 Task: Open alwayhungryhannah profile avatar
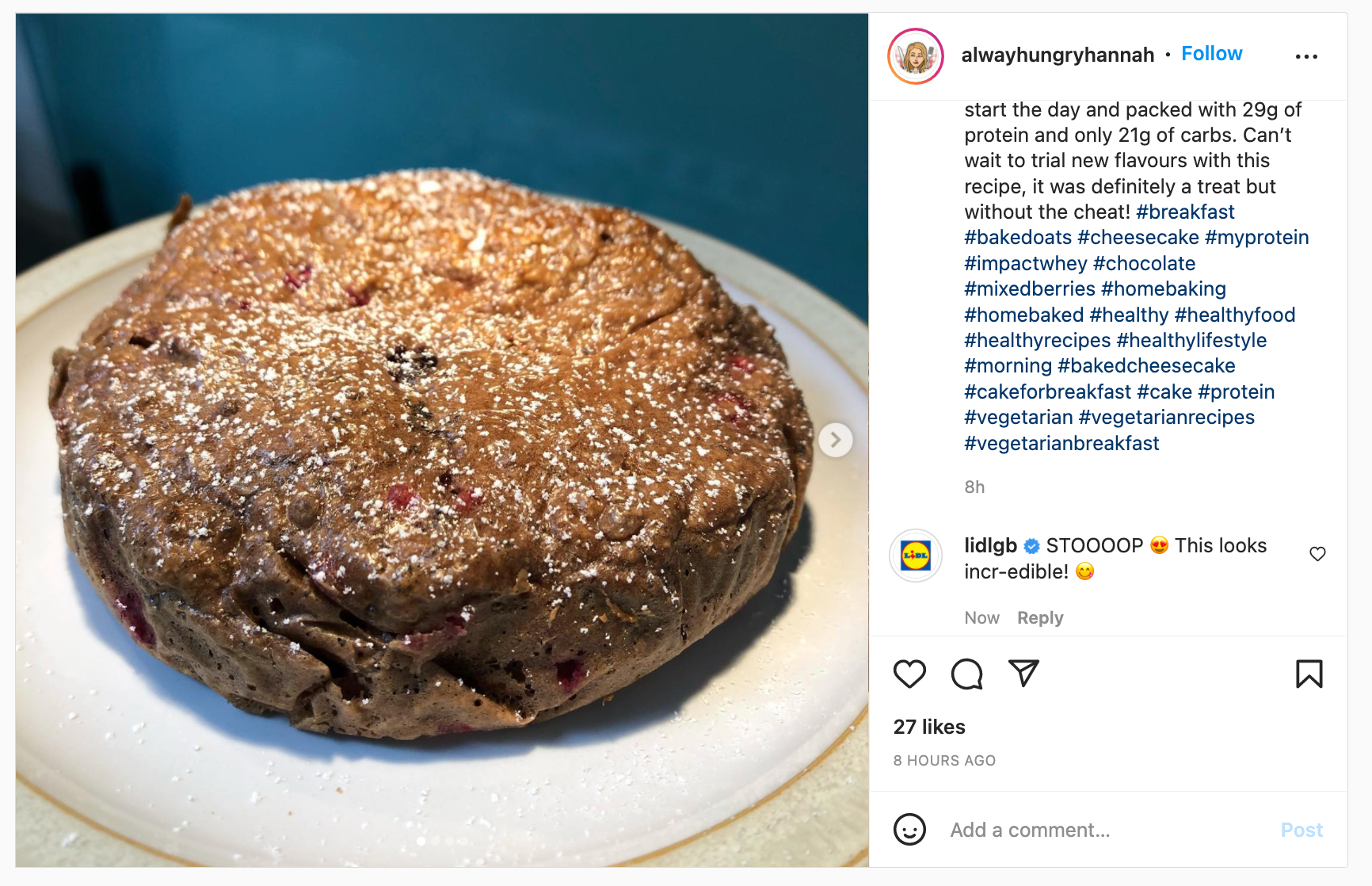916,56
